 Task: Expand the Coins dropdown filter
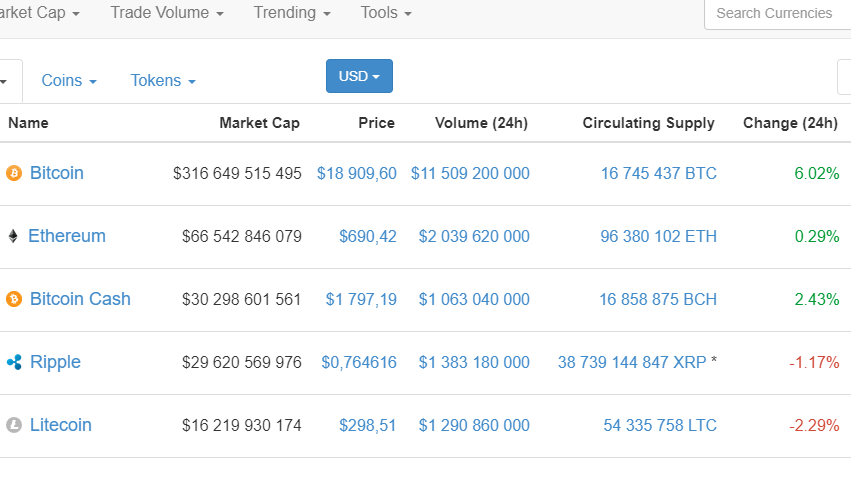69,80
